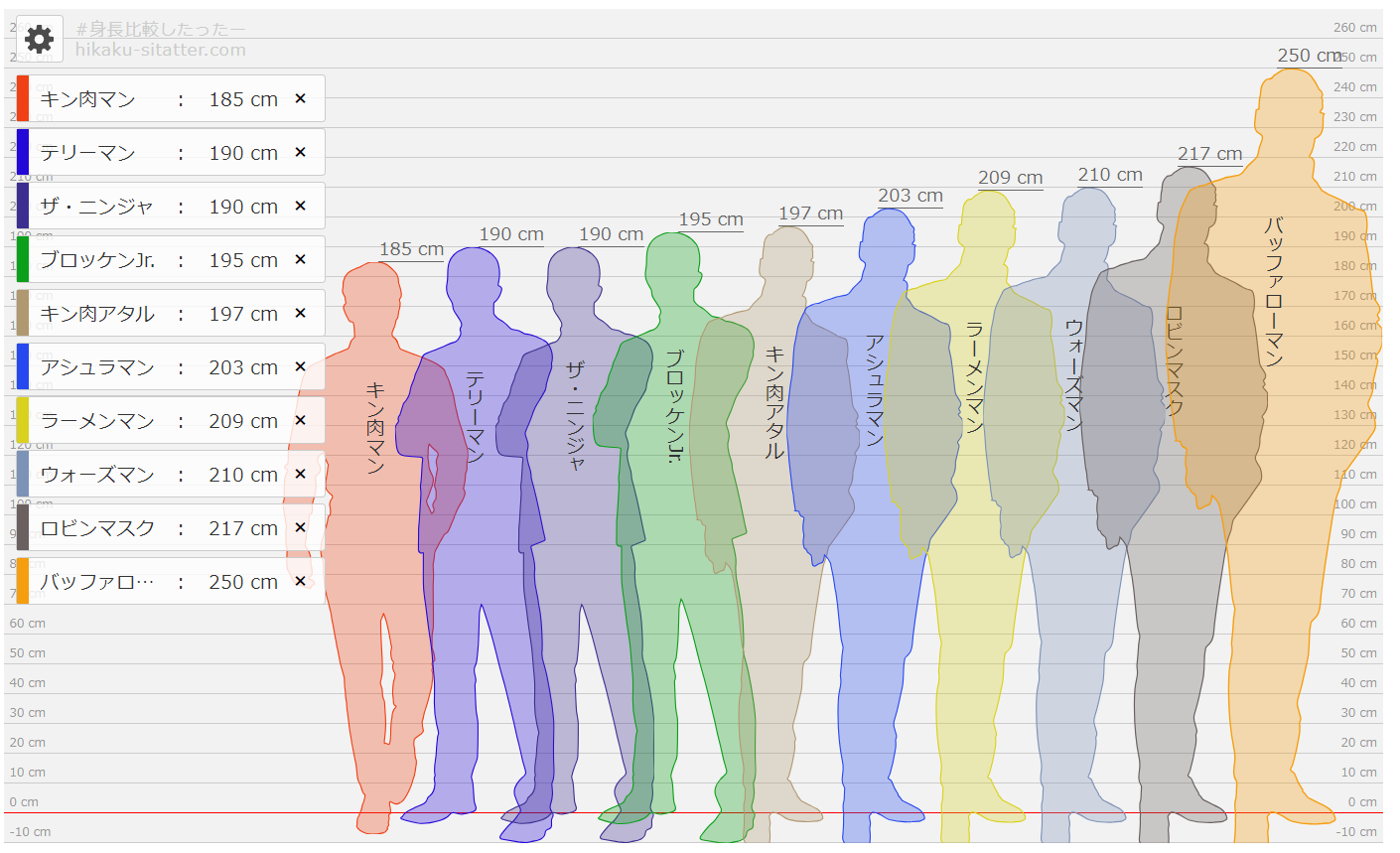Edit the 250 cm height of バッファローマン
Viewport: 1400px width, 853px height.
[243, 582]
